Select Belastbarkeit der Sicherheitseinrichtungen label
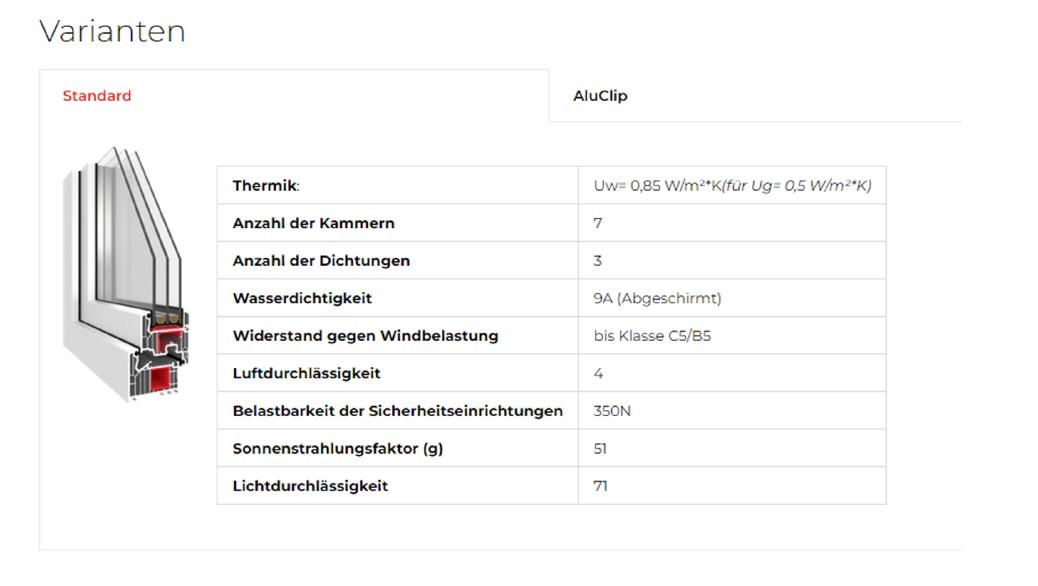The width and height of the screenshot is (1038, 586). pyautogui.click(x=397, y=411)
